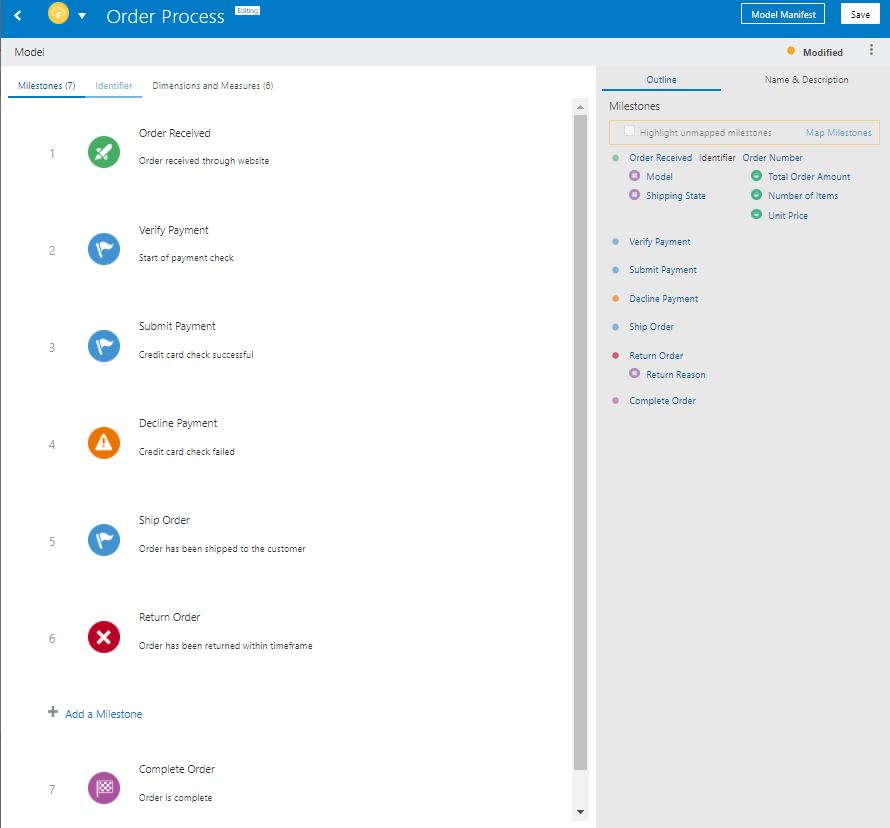Save the Order Process model
Image resolution: width=890 pixels, height=828 pixels.
tap(860, 14)
